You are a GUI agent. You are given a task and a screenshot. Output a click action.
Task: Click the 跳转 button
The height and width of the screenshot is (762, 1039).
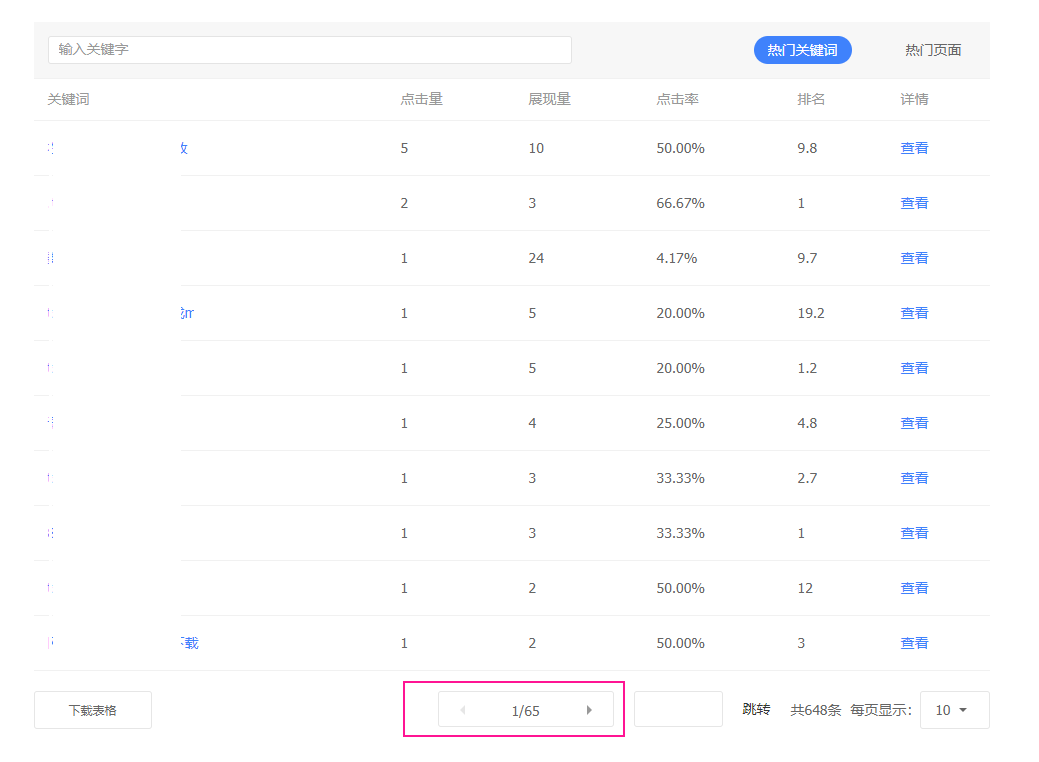click(756, 710)
